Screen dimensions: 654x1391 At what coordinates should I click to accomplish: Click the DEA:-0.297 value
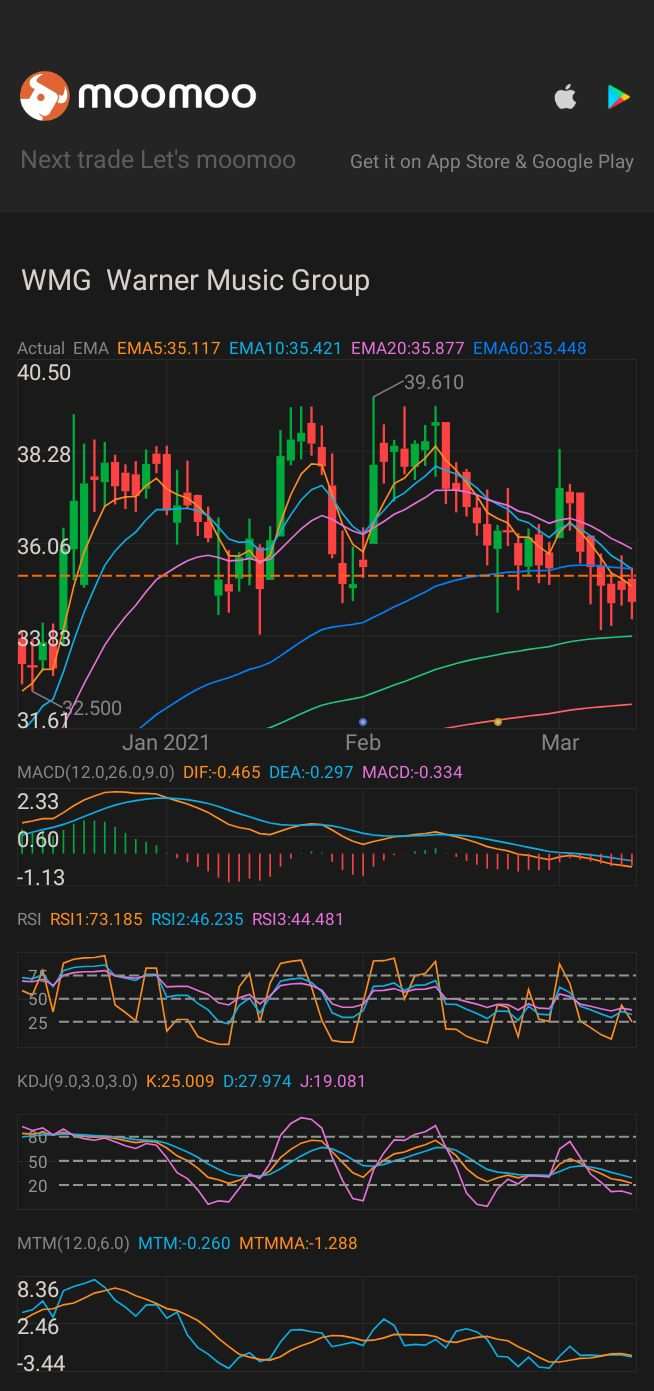pyautogui.click(x=311, y=772)
